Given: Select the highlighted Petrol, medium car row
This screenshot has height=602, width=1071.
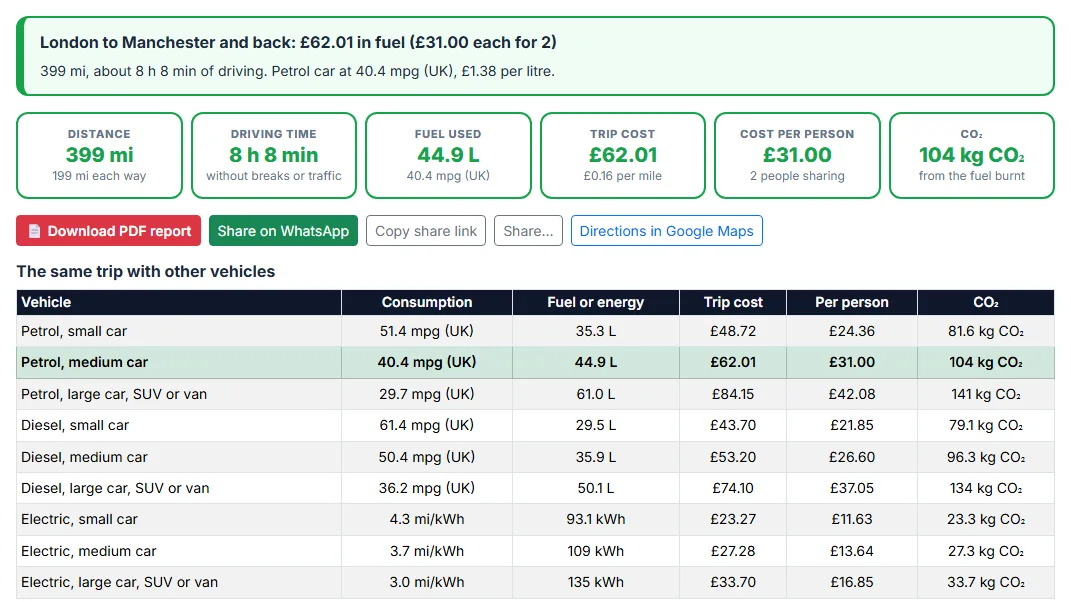Looking at the screenshot, I should pos(536,363).
